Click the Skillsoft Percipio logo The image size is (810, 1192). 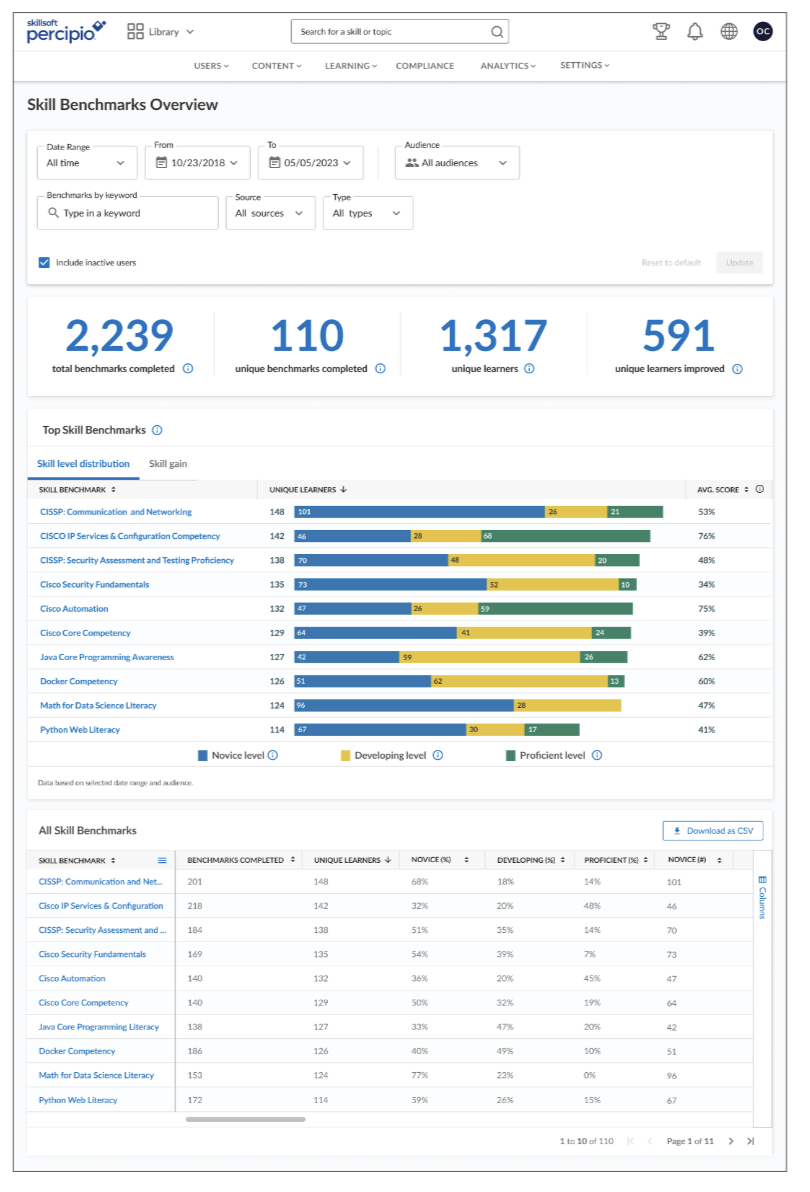66,30
